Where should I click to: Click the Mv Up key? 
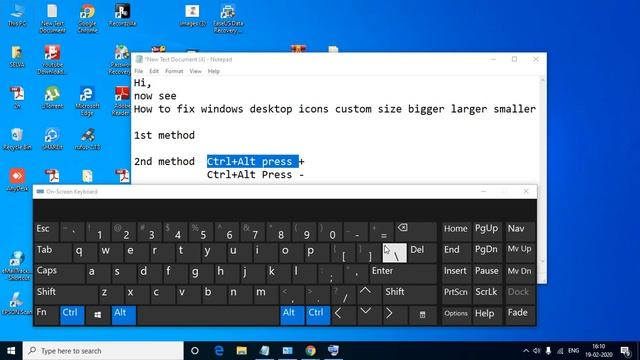[520, 252]
